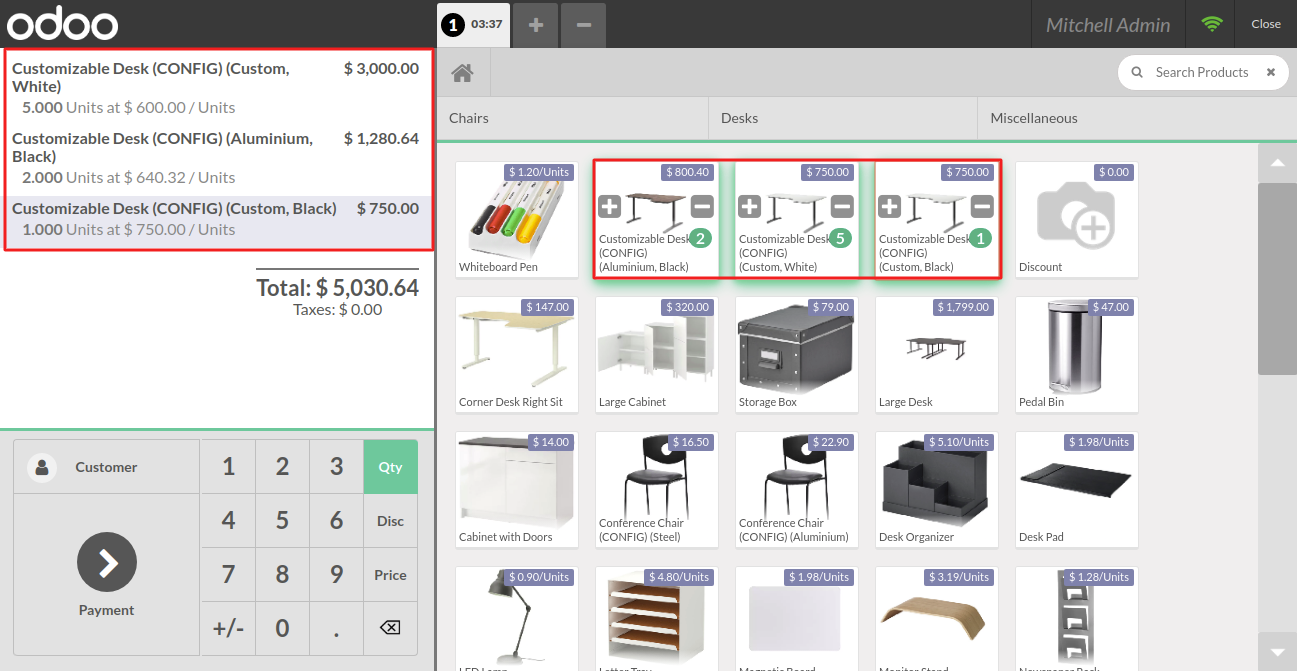Click the product list scrollbar handle
Viewport: 1297px width, 671px height.
1277,279
